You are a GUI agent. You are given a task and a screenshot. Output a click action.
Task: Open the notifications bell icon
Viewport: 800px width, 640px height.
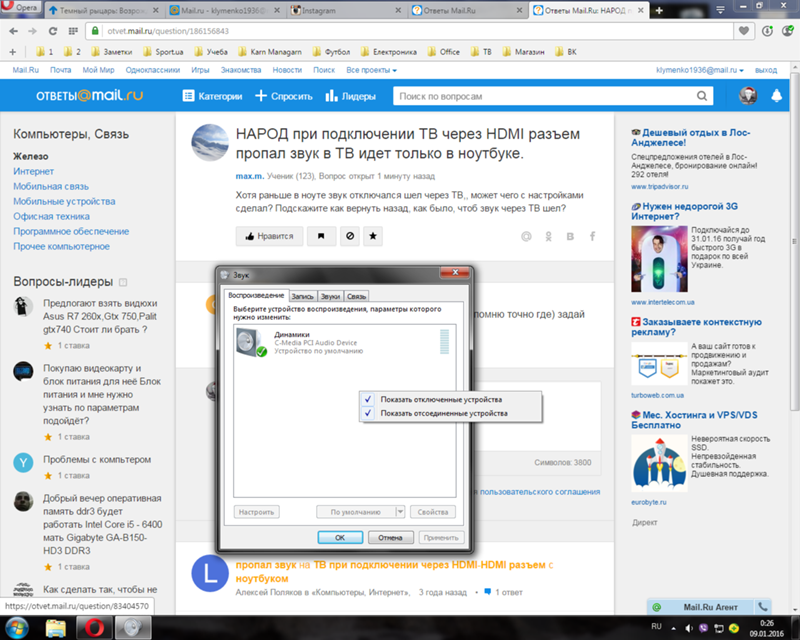pyautogui.click(x=777, y=95)
